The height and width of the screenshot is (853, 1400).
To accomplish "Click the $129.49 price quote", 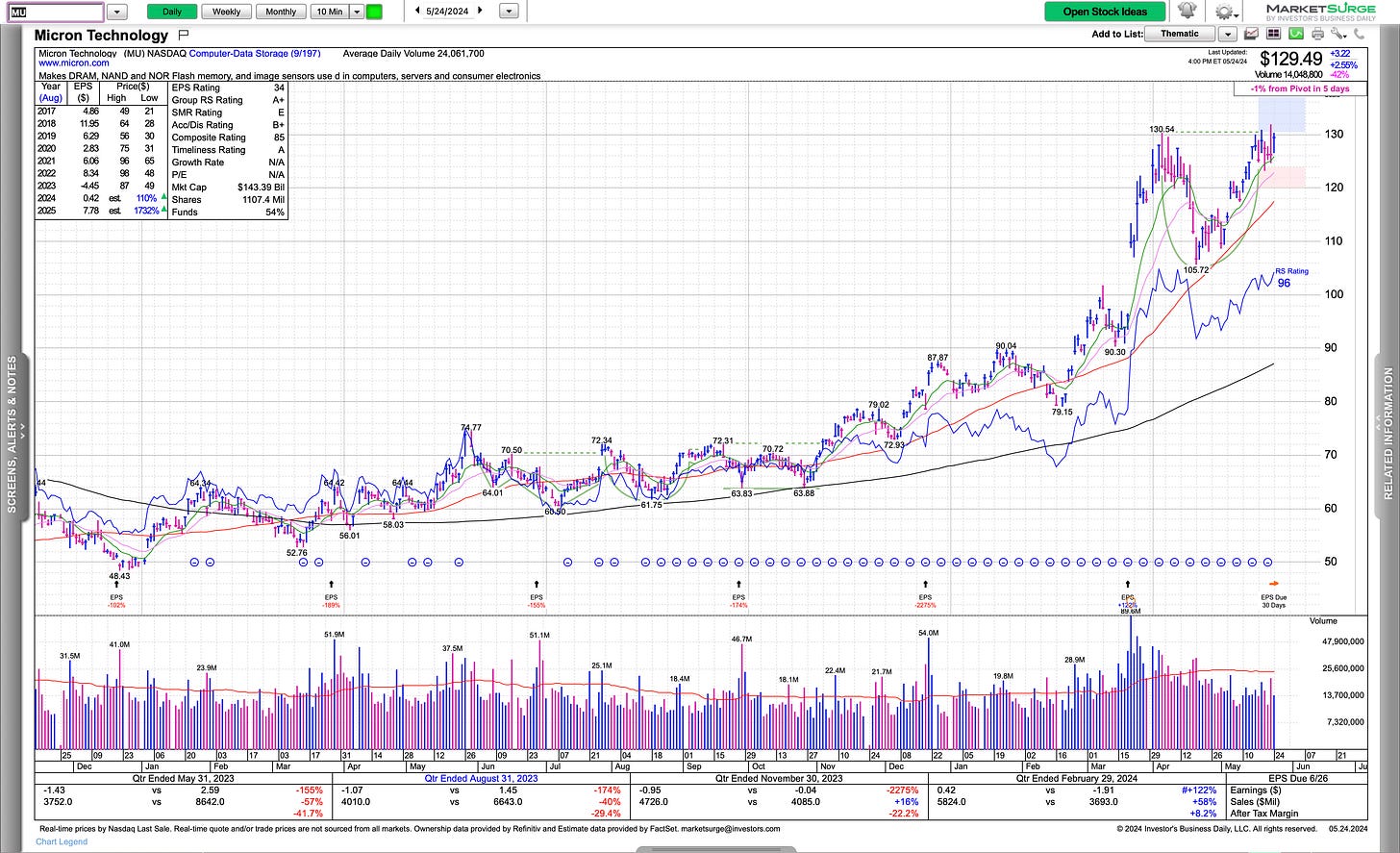I will click(x=1290, y=60).
